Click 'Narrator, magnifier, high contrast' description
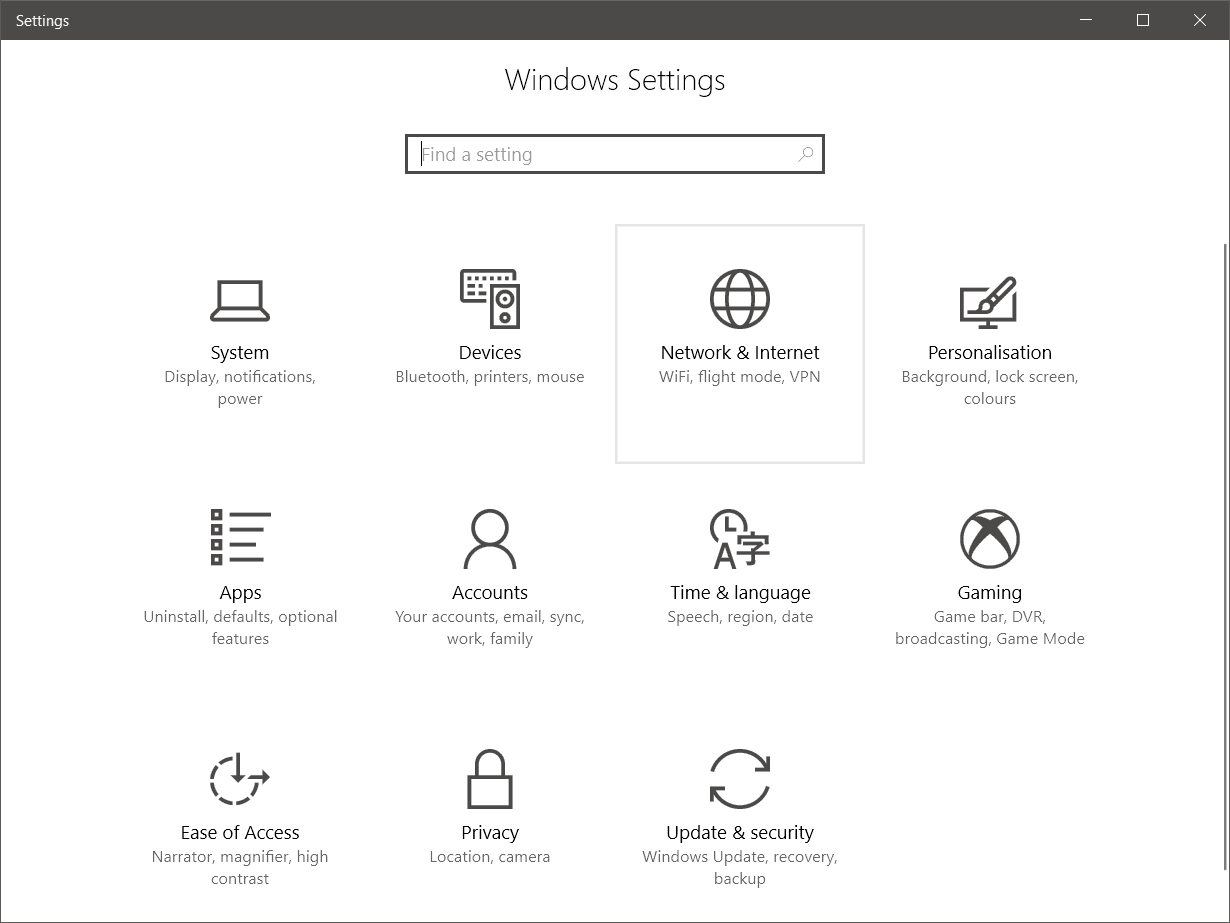Screen dimensions: 1230x923 pos(240,868)
